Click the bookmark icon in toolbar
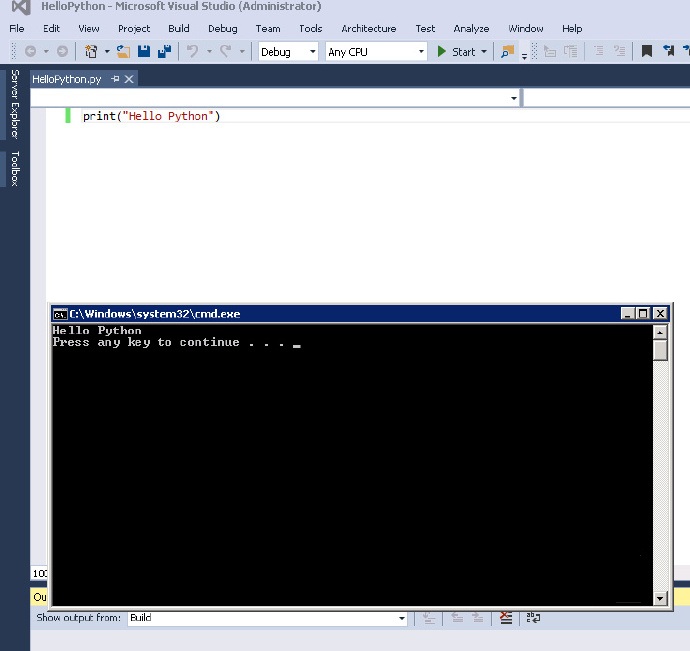Image resolution: width=690 pixels, height=651 pixels. pyautogui.click(x=647, y=52)
